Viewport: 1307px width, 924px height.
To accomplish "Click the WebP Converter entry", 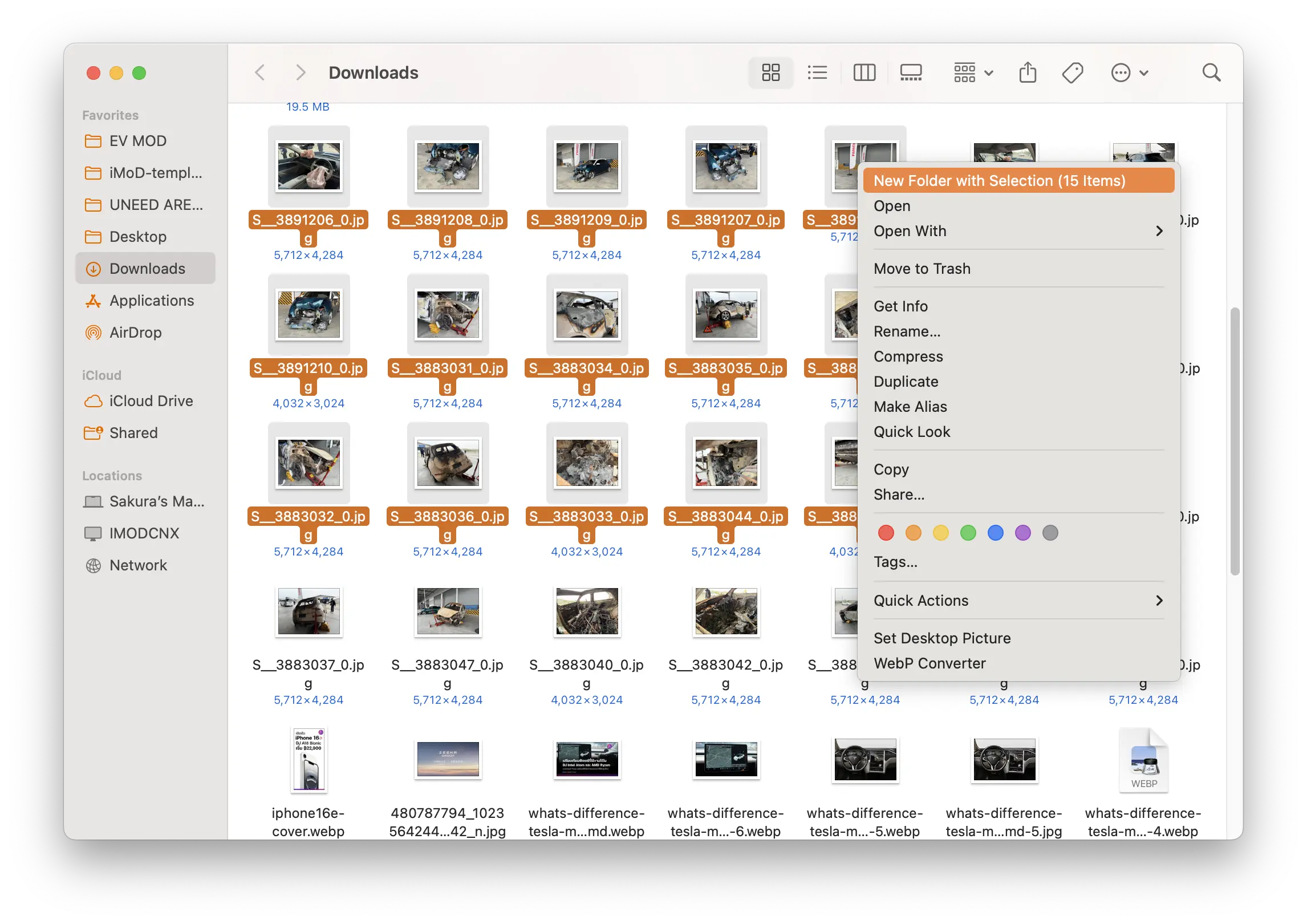I will 929,663.
